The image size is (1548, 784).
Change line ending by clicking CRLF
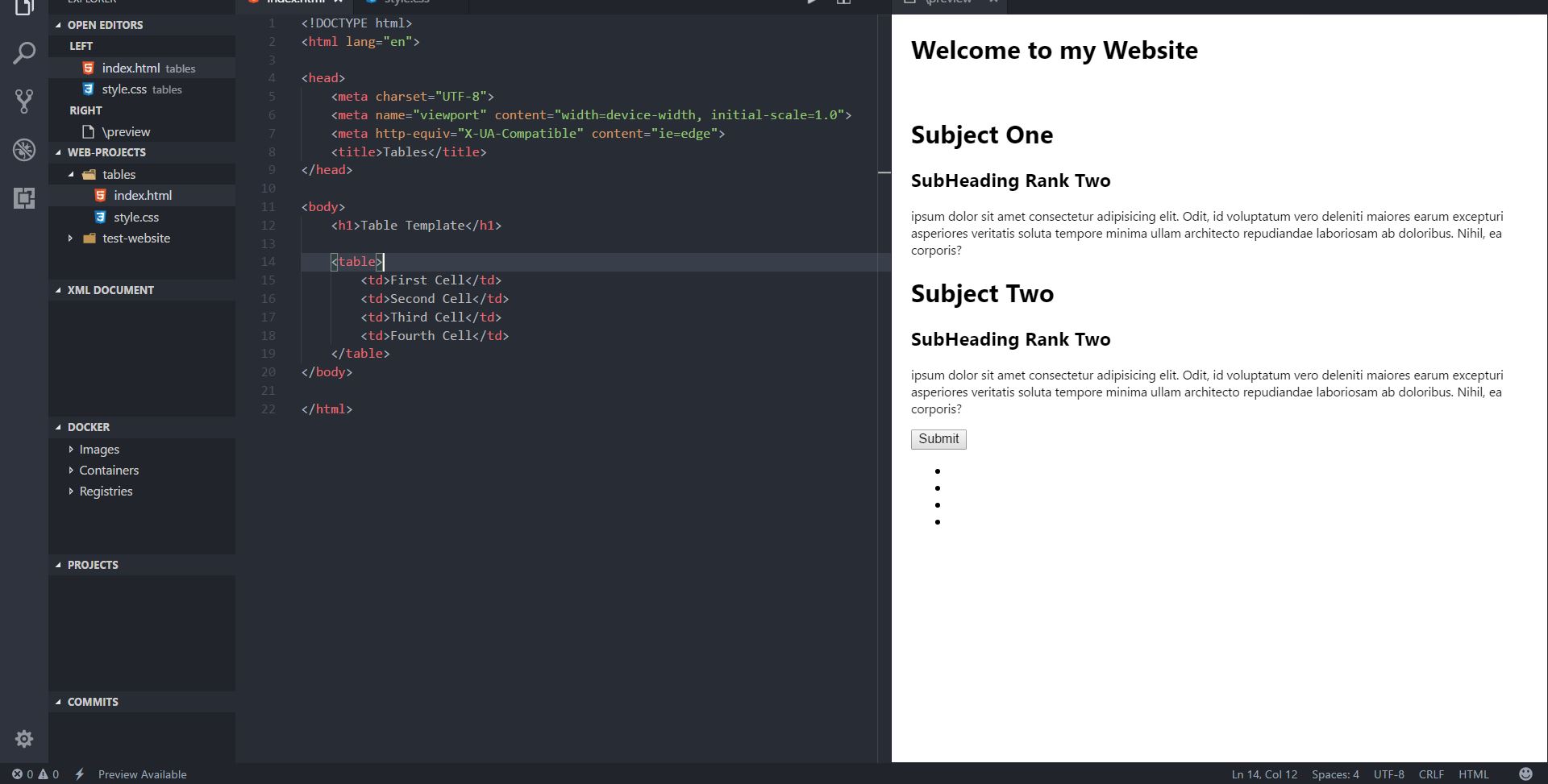[x=1431, y=774]
